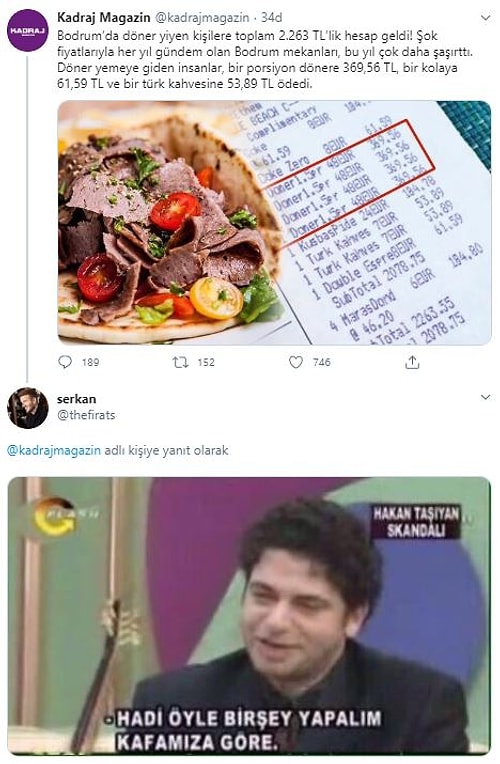Image resolution: width=500 pixels, height=764 pixels.
Task: Open serkan display name link
Action: (x=77, y=399)
